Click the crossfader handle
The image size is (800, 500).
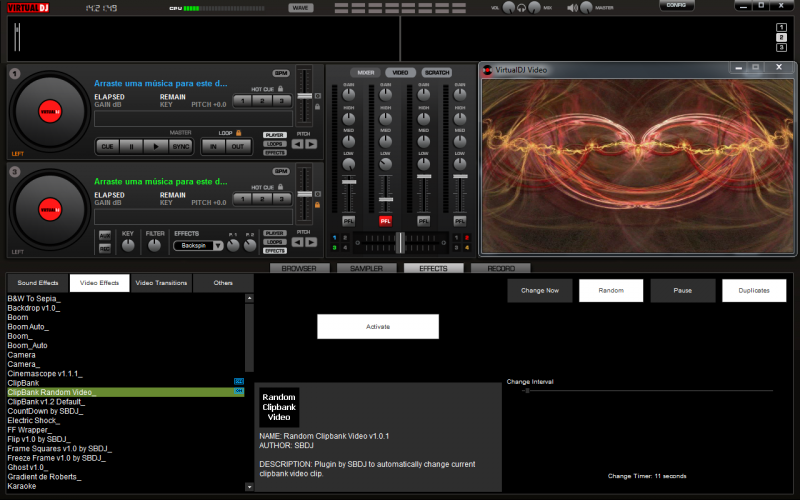pos(401,243)
